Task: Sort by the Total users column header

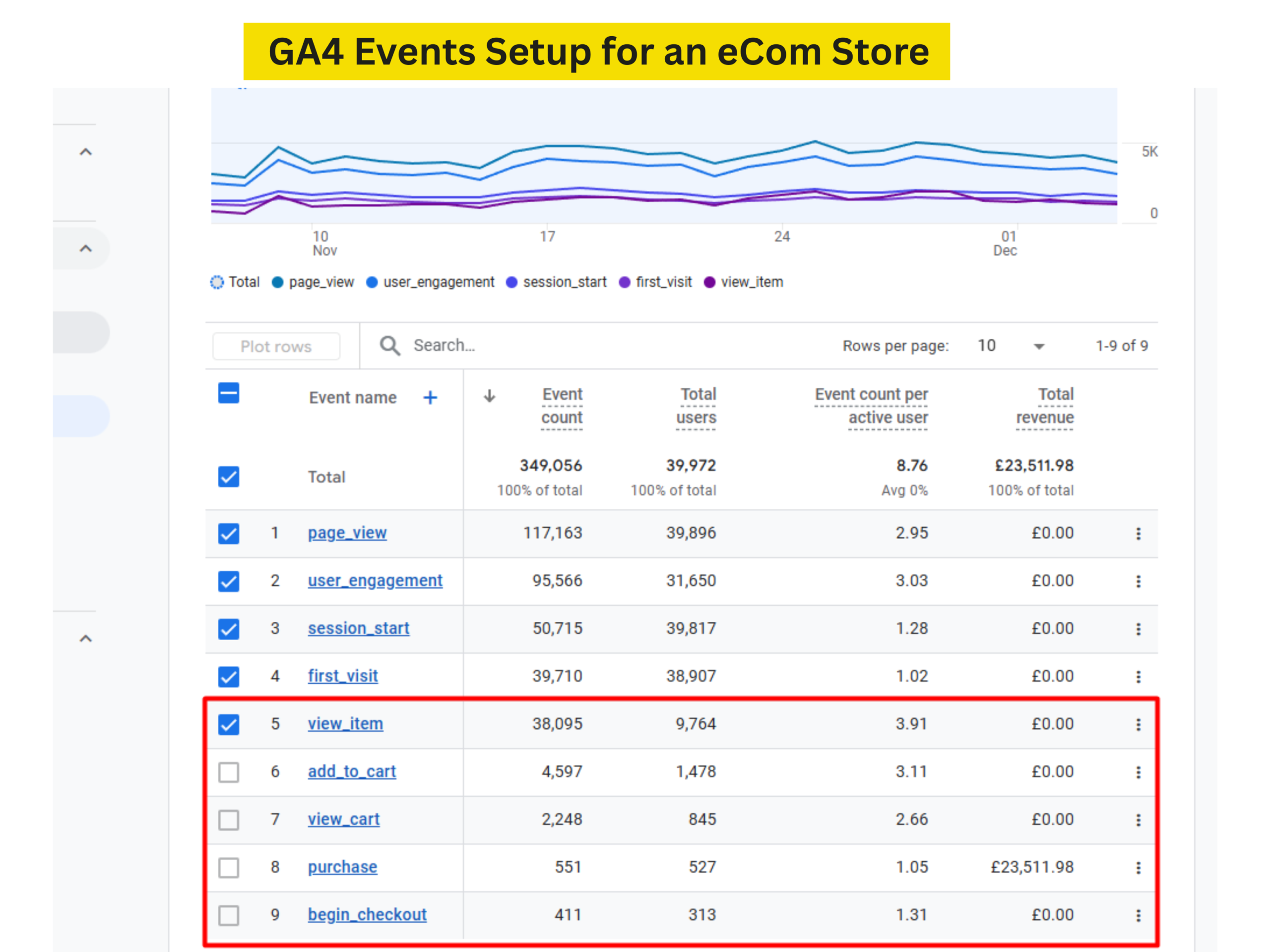Action: point(697,406)
